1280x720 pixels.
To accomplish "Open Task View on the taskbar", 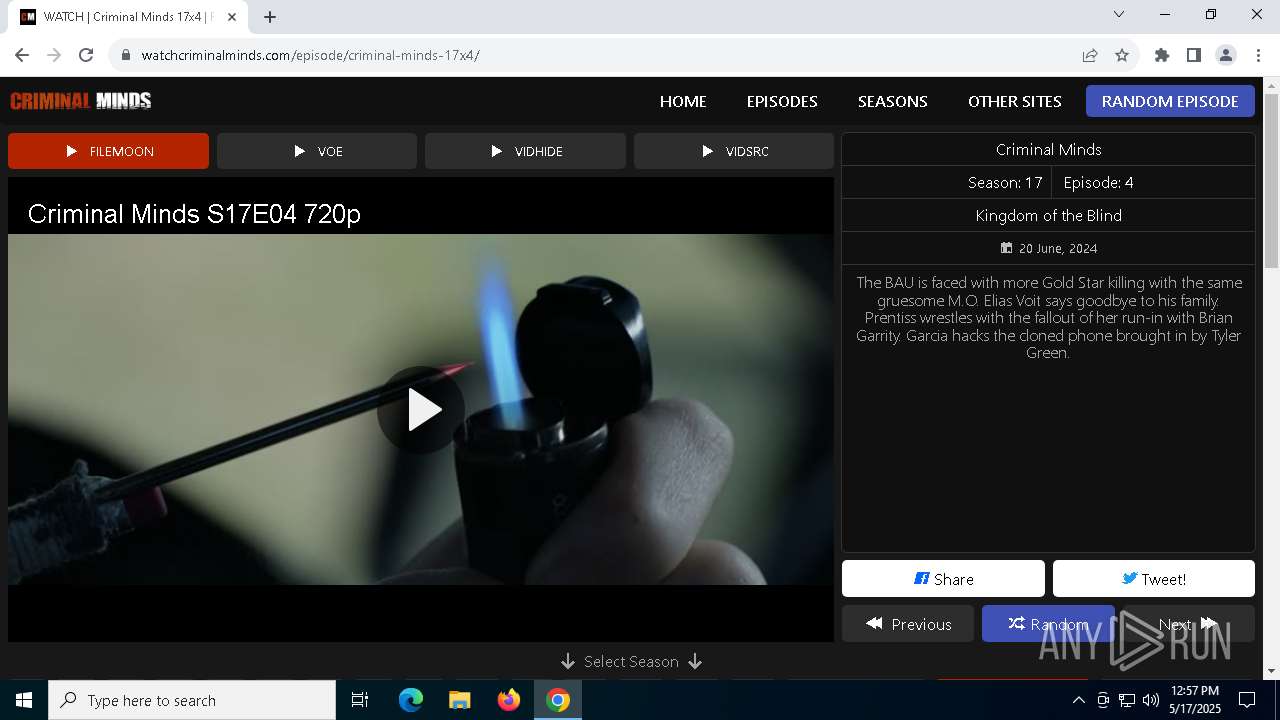I will [x=360, y=700].
